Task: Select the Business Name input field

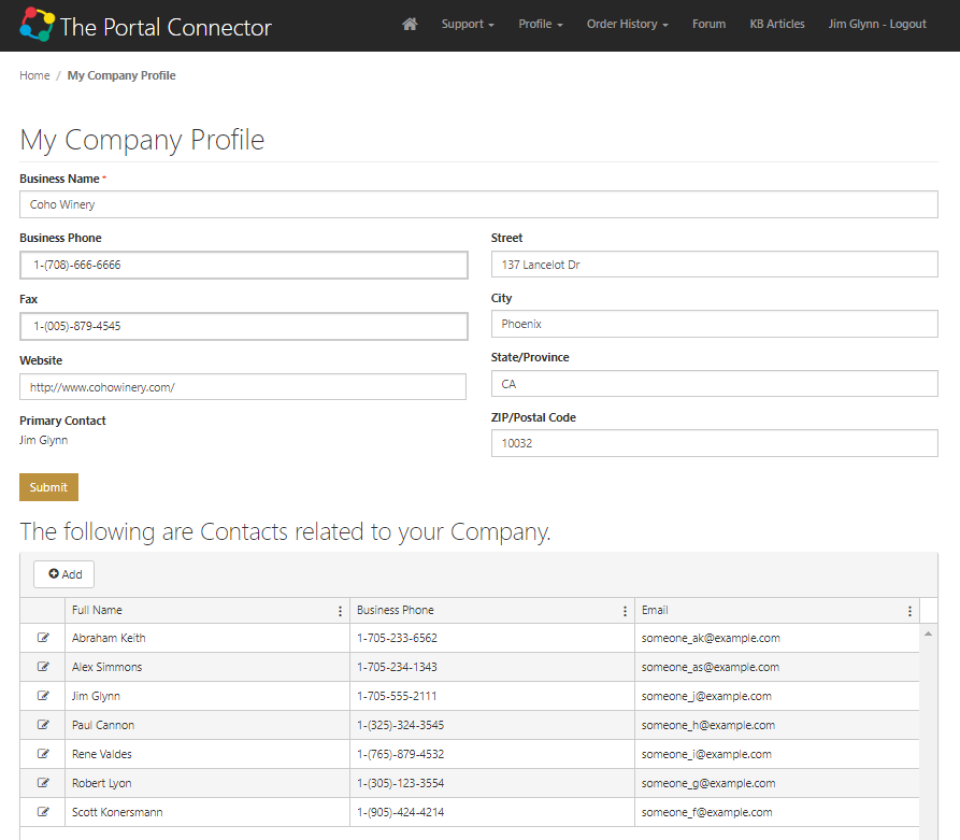Action: coord(478,204)
